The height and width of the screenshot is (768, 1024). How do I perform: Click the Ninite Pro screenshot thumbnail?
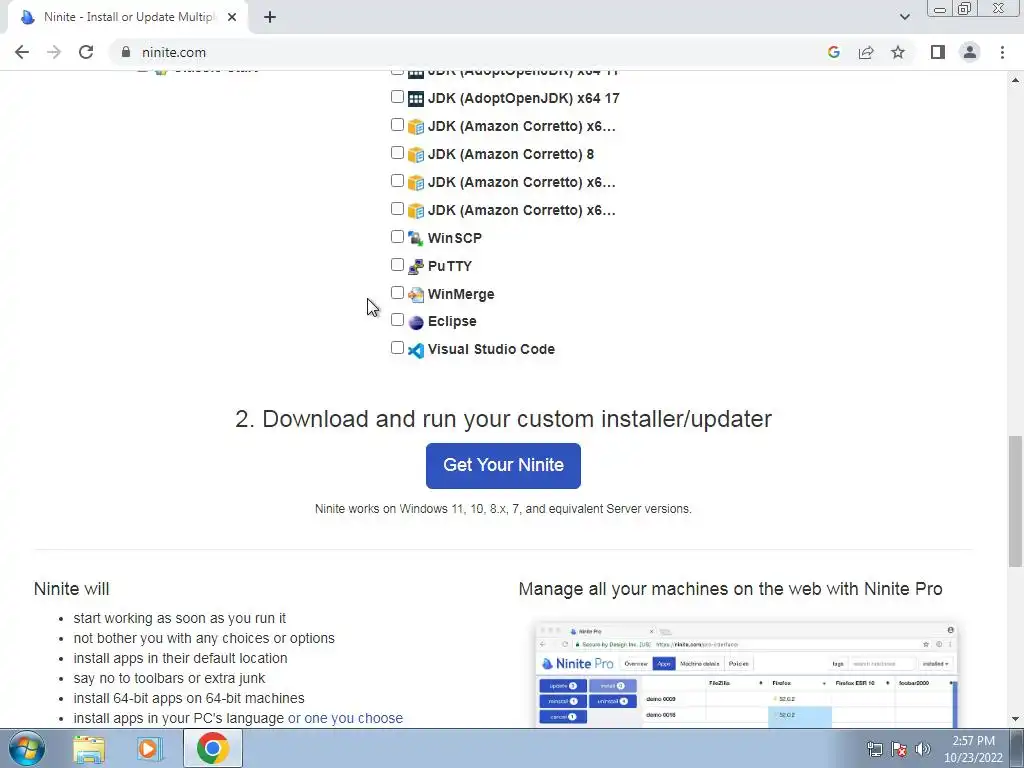pyautogui.click(x=746, y=675)
